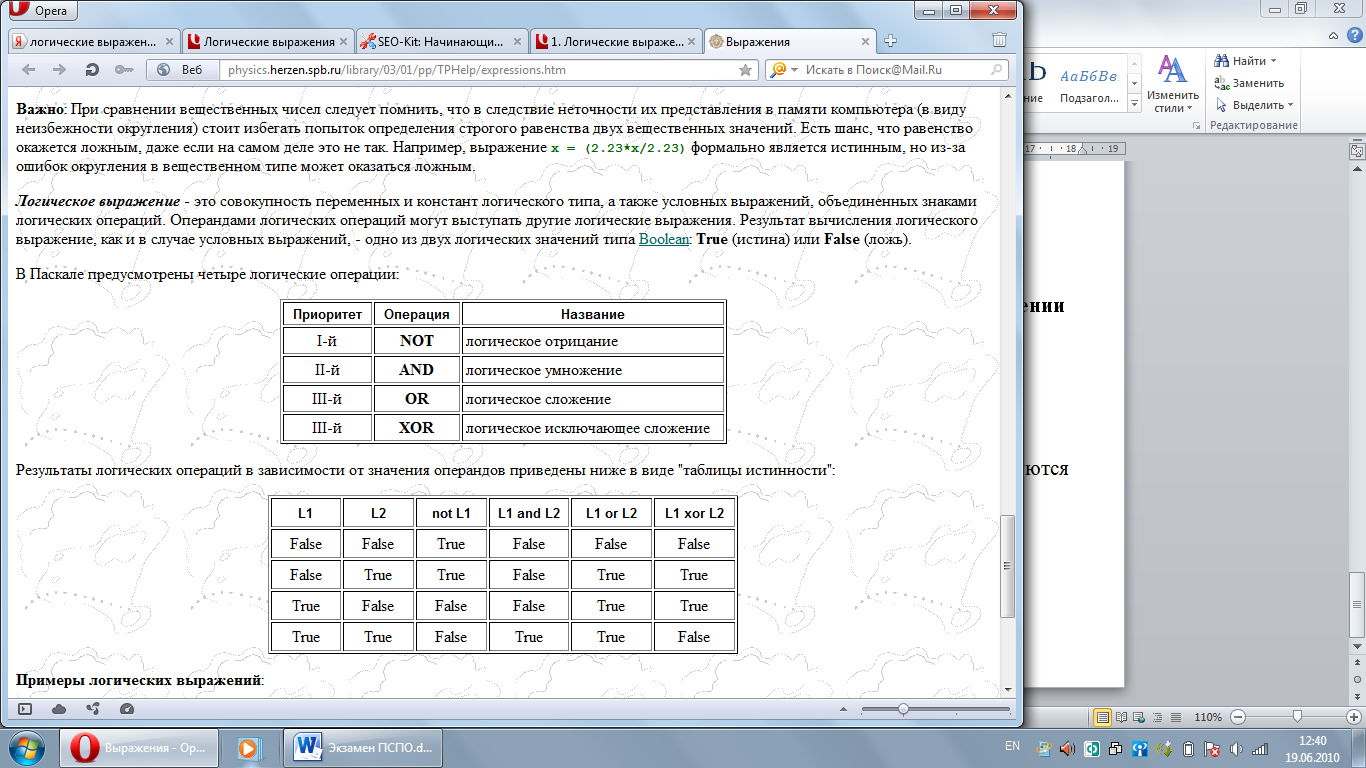
Task: Open a new tab with plus button
Action: 891,42
